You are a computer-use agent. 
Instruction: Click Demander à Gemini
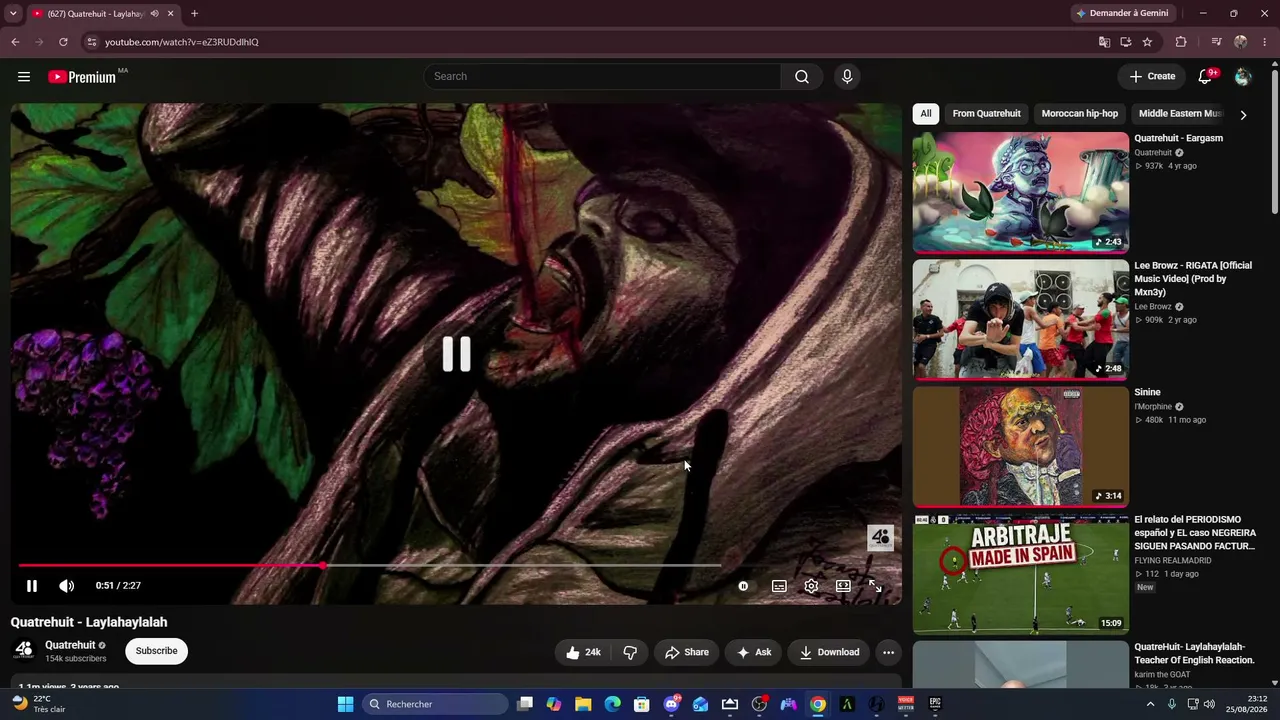[1121, 14]
